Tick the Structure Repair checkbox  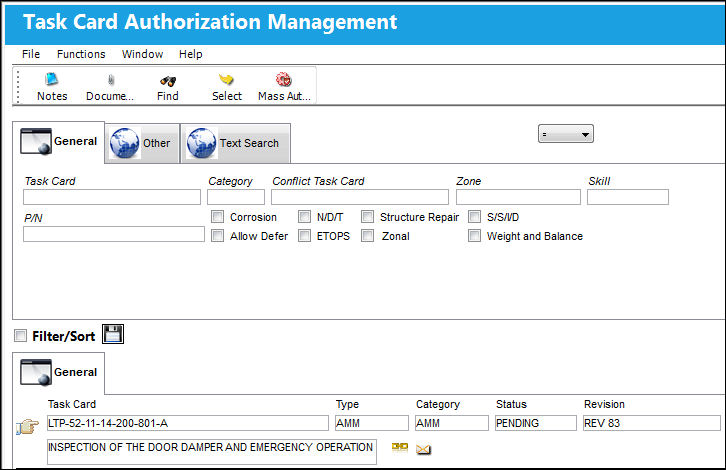pos(368,217)
